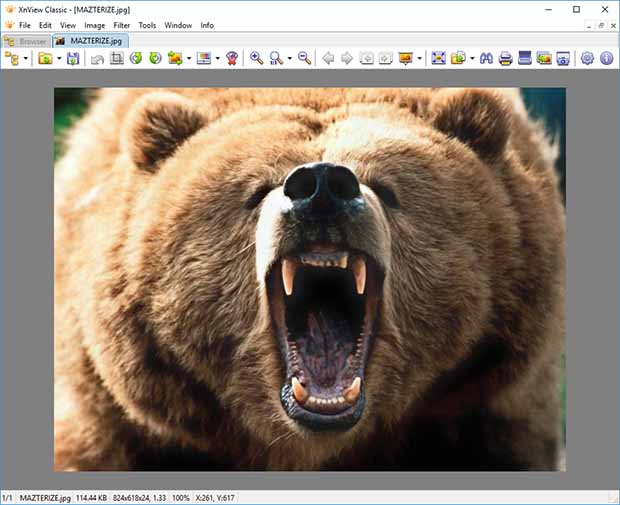
Task: Minimize the XnView Classic window
Action: 548,9
